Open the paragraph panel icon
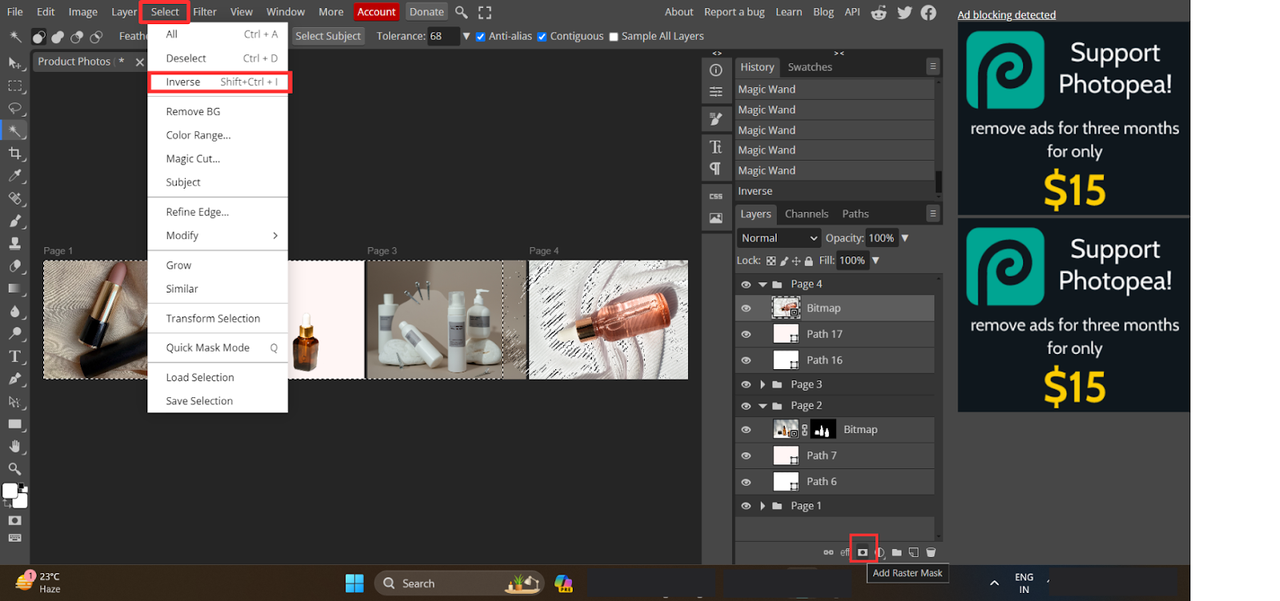 pos(716,168)
